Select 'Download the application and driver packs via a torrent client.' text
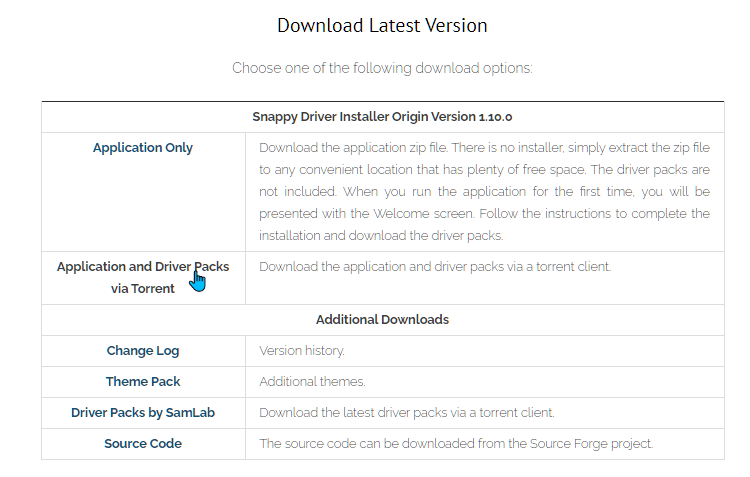The image size is (750, 477). [435, 266]
